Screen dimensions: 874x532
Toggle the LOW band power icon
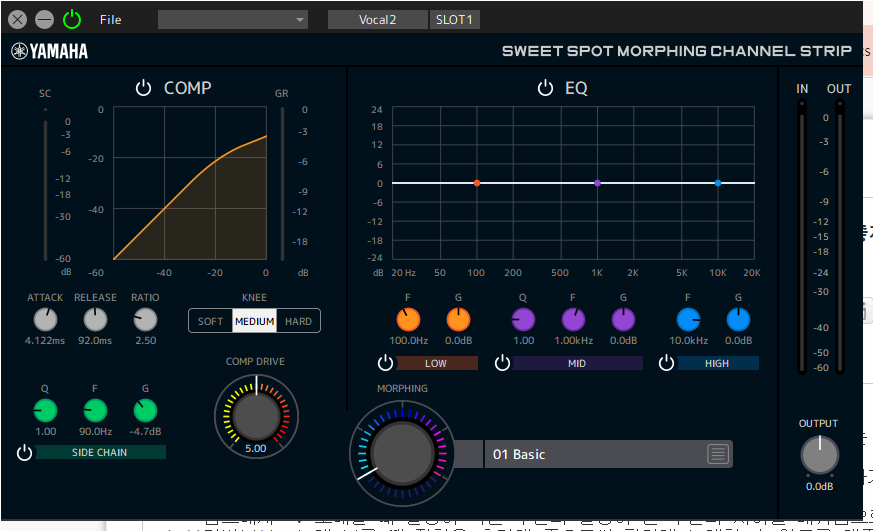pos(385,363)
